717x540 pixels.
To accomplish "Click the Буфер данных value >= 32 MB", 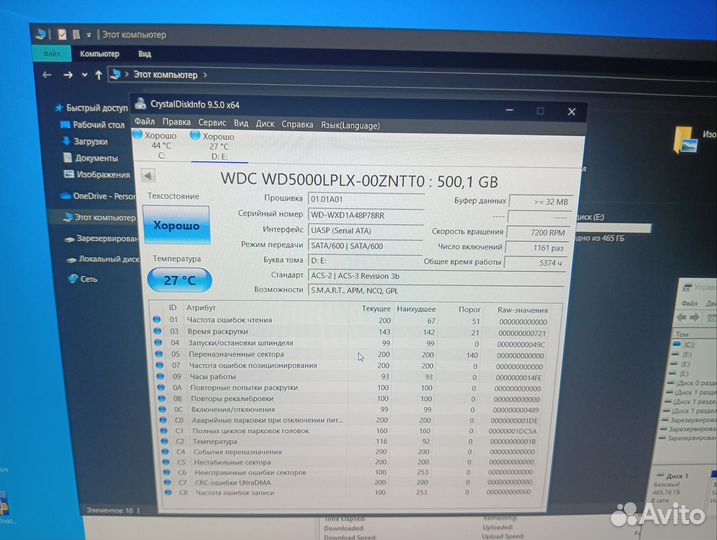I will [540, 202].
